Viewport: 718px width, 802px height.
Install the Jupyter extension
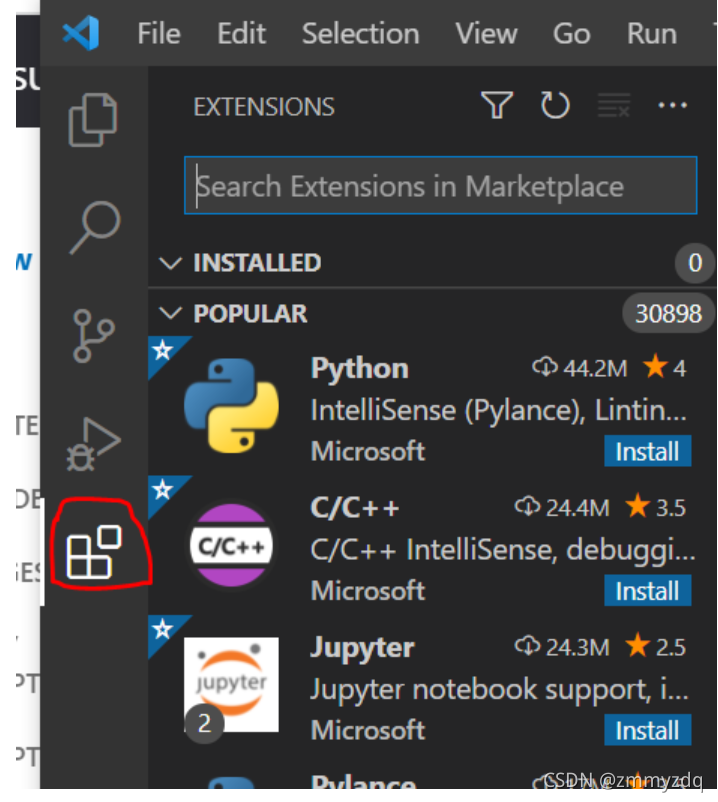(647, 730)
